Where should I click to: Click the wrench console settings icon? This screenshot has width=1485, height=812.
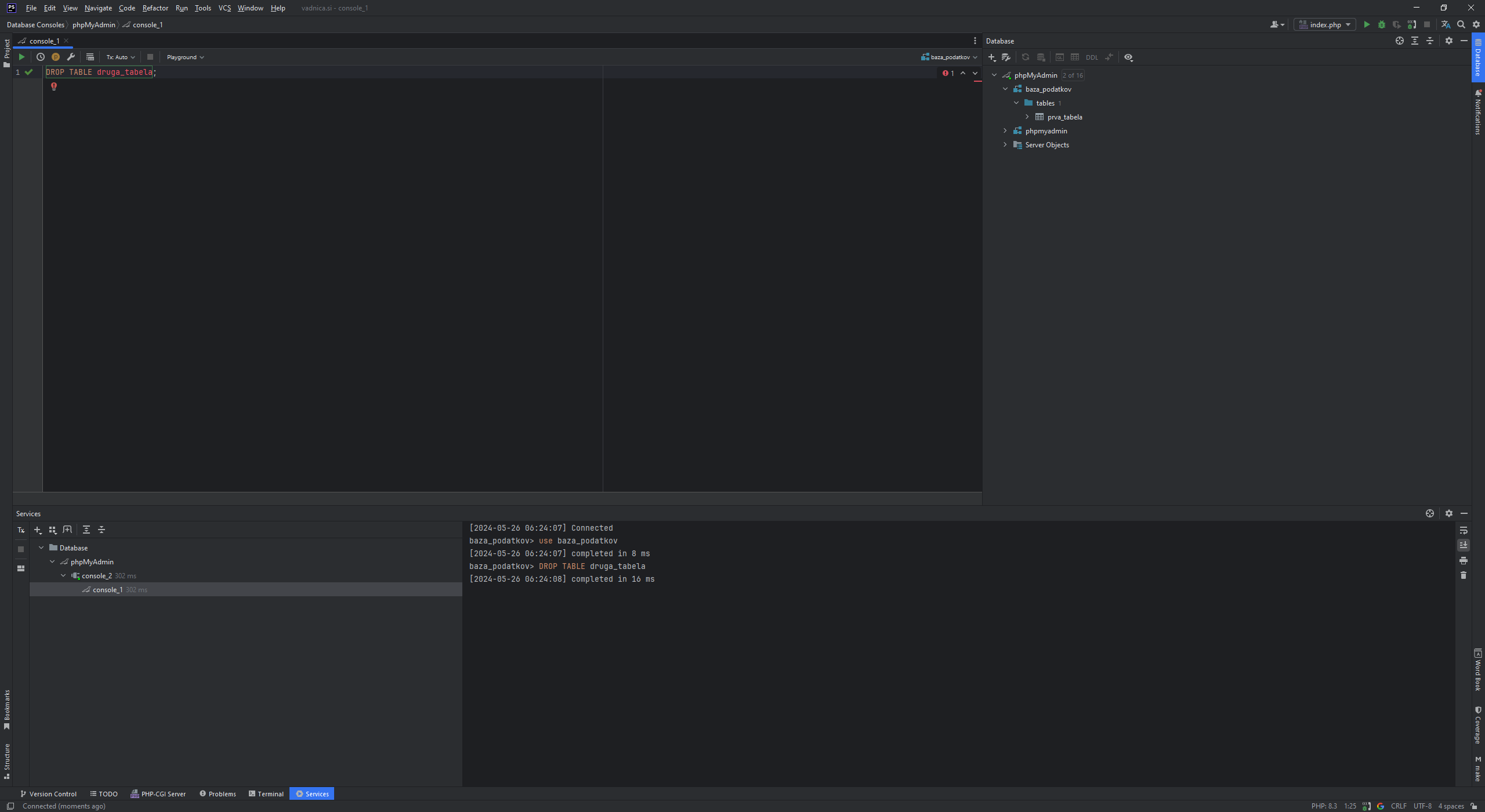coord(71,57)
